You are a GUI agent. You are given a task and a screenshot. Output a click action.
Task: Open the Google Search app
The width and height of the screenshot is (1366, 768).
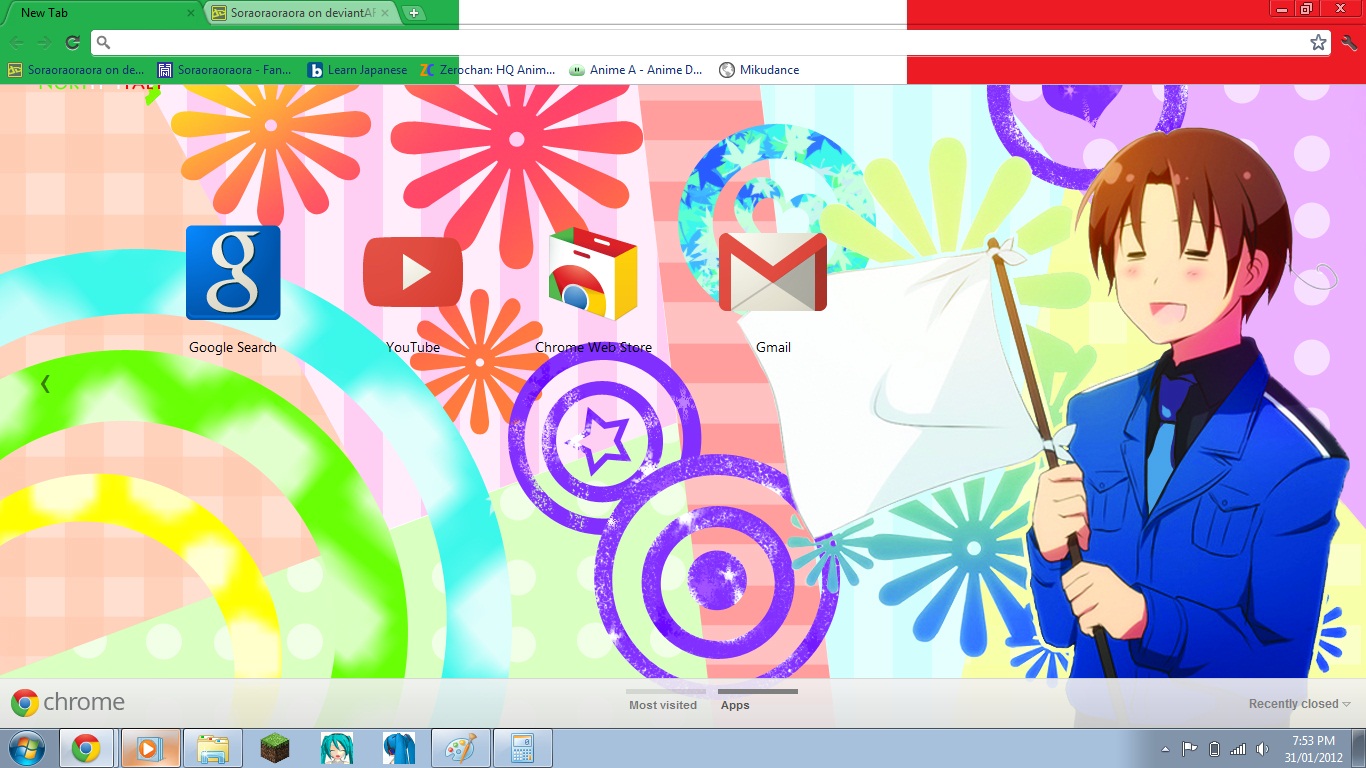(233, 273)
